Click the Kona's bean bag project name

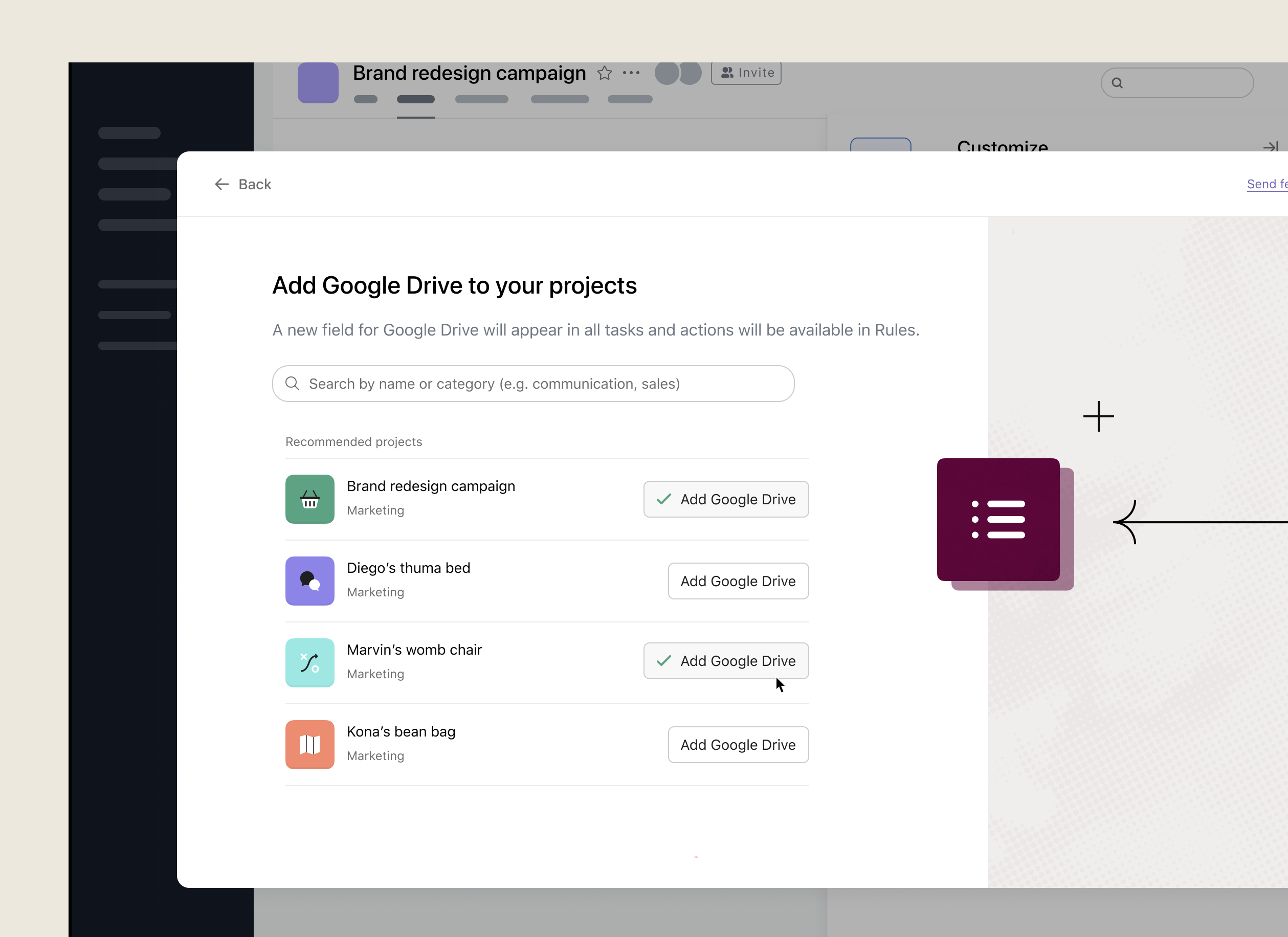(401, 731)
